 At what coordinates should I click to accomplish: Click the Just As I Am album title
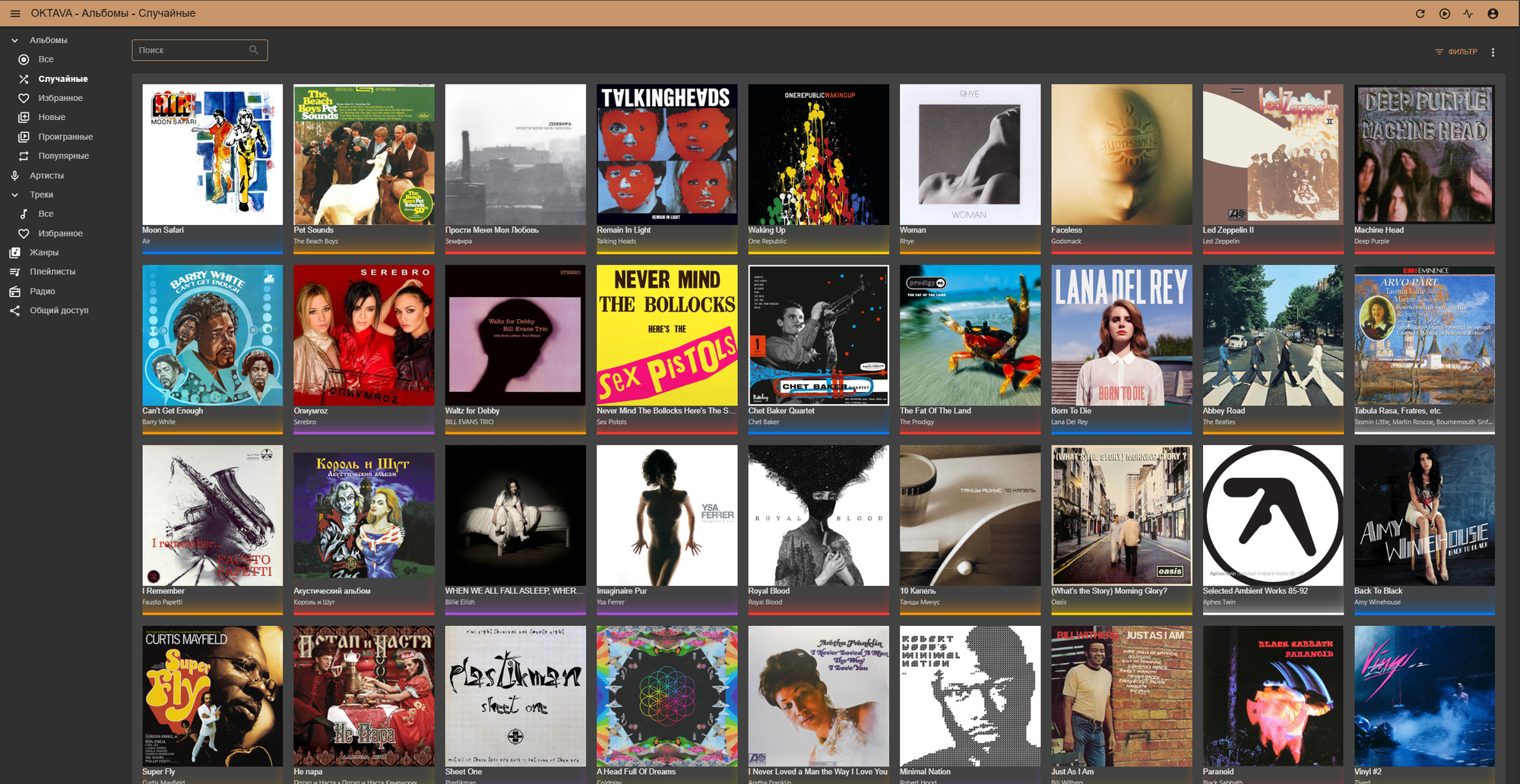[x=1072, y=772]
